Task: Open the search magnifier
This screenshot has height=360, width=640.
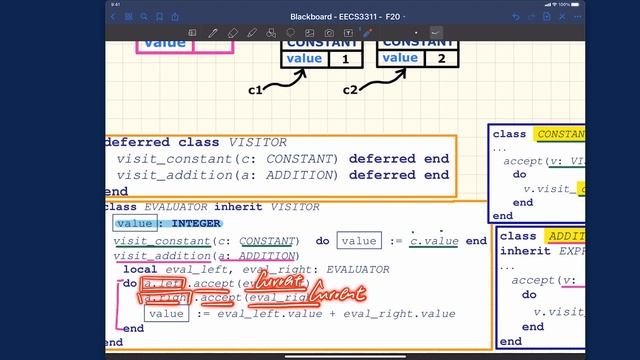Action: coord(144,17)
